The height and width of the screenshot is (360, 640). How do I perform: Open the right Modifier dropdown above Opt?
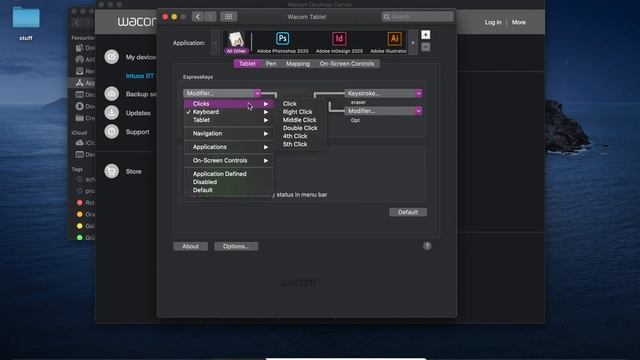point(383,111)
